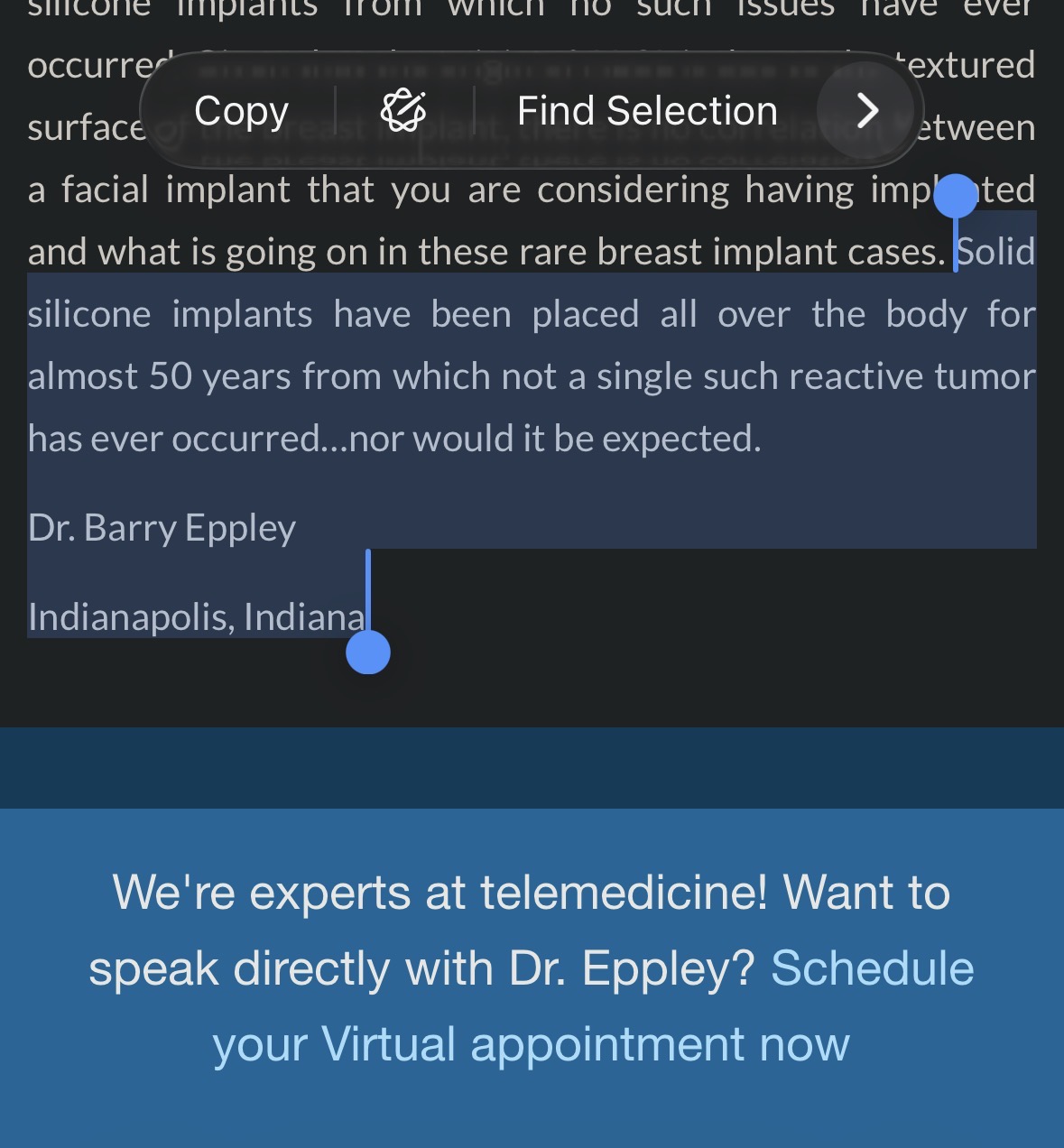Tap the "Dr. Barry Eppley" signature line
1064x1148 pixels.
162,529
